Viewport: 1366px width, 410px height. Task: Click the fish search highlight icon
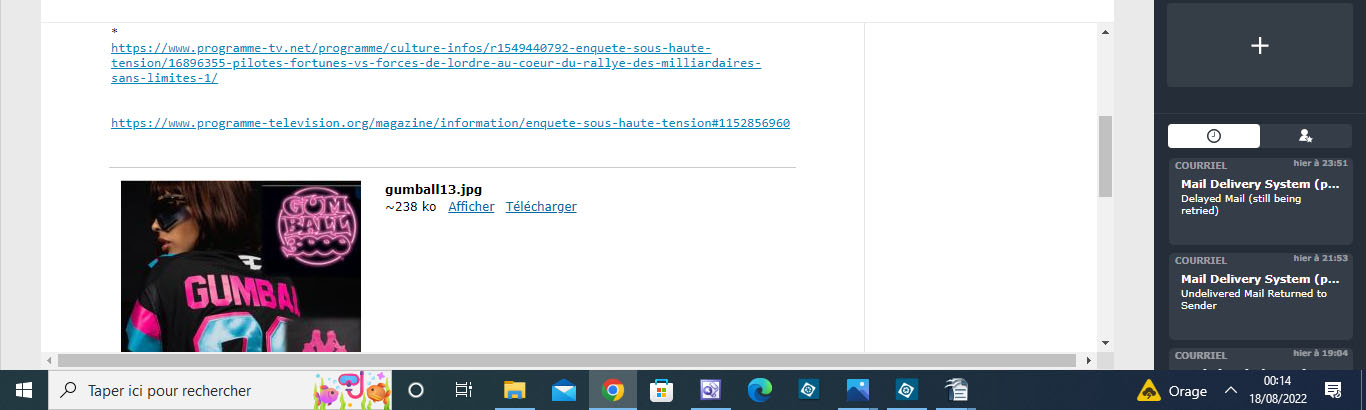352,390
